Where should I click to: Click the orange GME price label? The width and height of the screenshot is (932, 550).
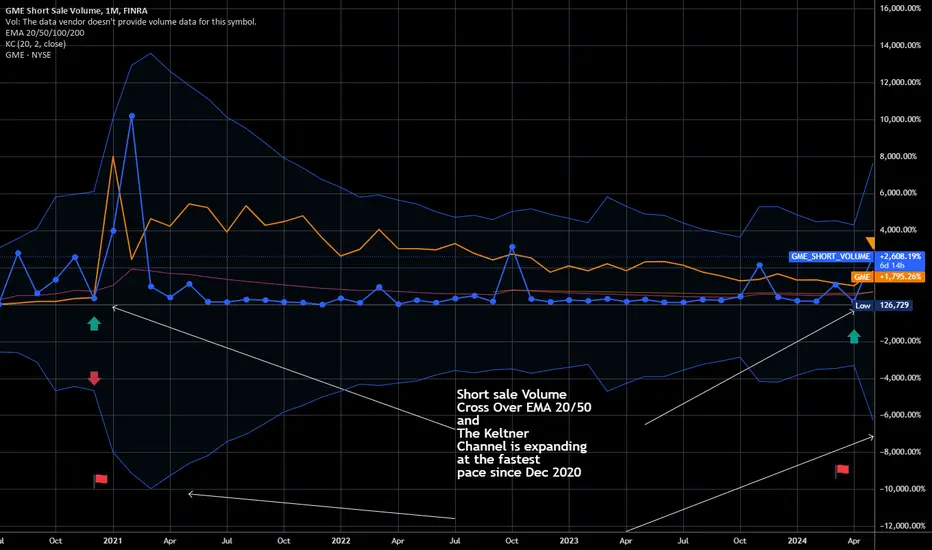888,276
